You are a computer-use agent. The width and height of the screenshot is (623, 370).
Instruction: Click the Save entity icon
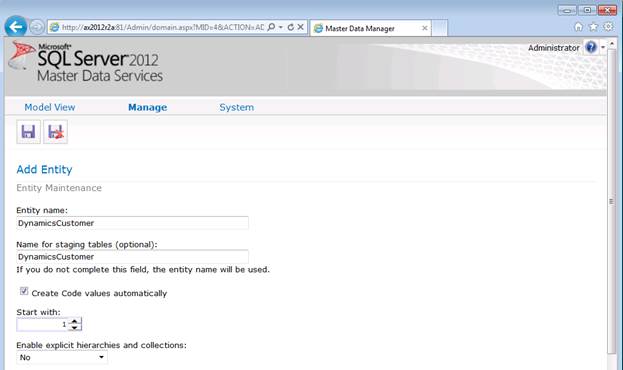point(28,132)
